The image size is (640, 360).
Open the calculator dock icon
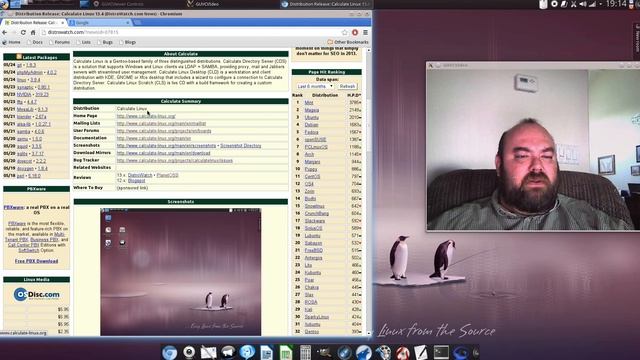305,352
